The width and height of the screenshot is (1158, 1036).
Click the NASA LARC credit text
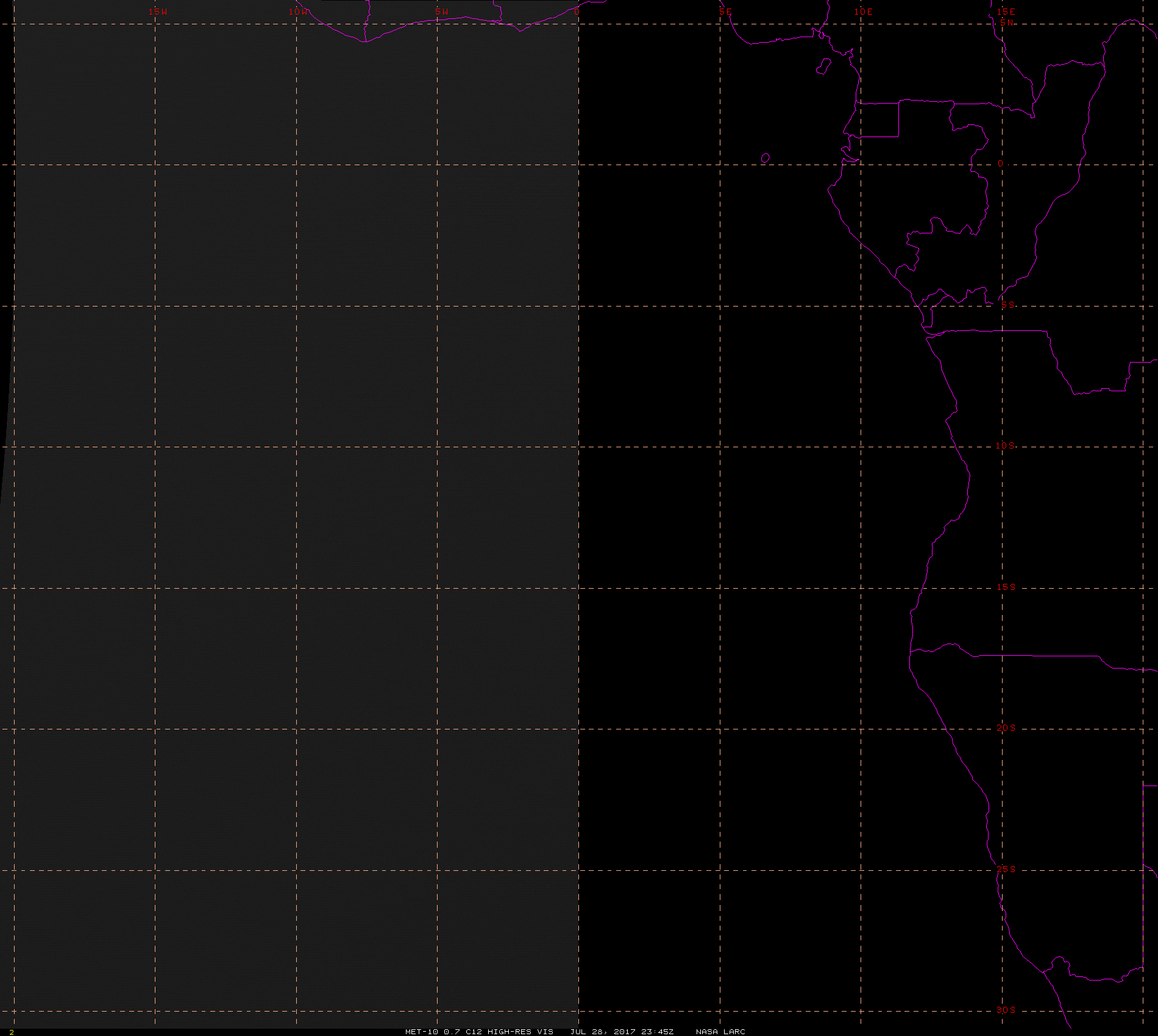(x=720, y=1031)
